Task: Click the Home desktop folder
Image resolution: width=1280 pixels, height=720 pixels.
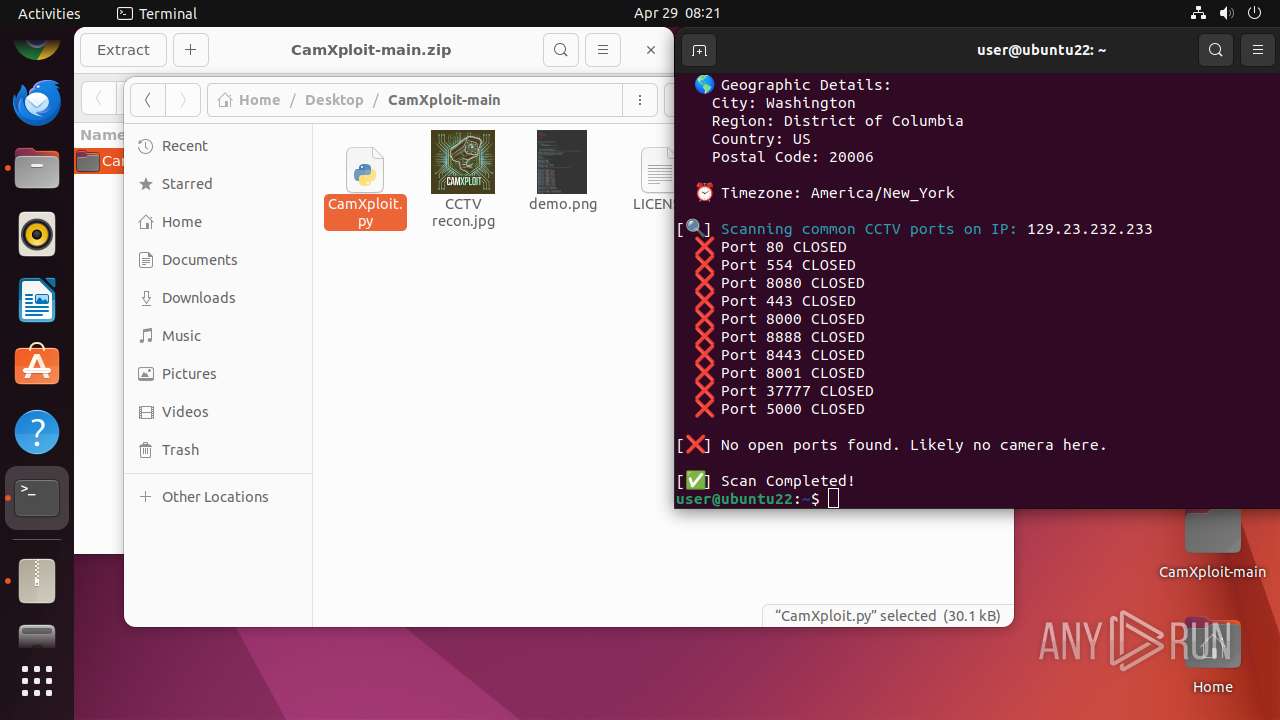Action: 1212,655
